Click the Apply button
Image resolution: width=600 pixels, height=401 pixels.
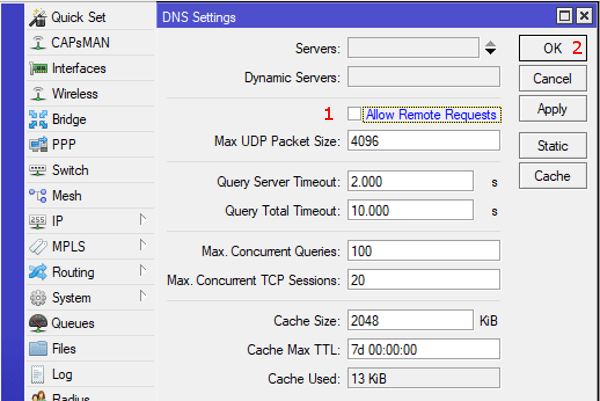coord(553,109)
